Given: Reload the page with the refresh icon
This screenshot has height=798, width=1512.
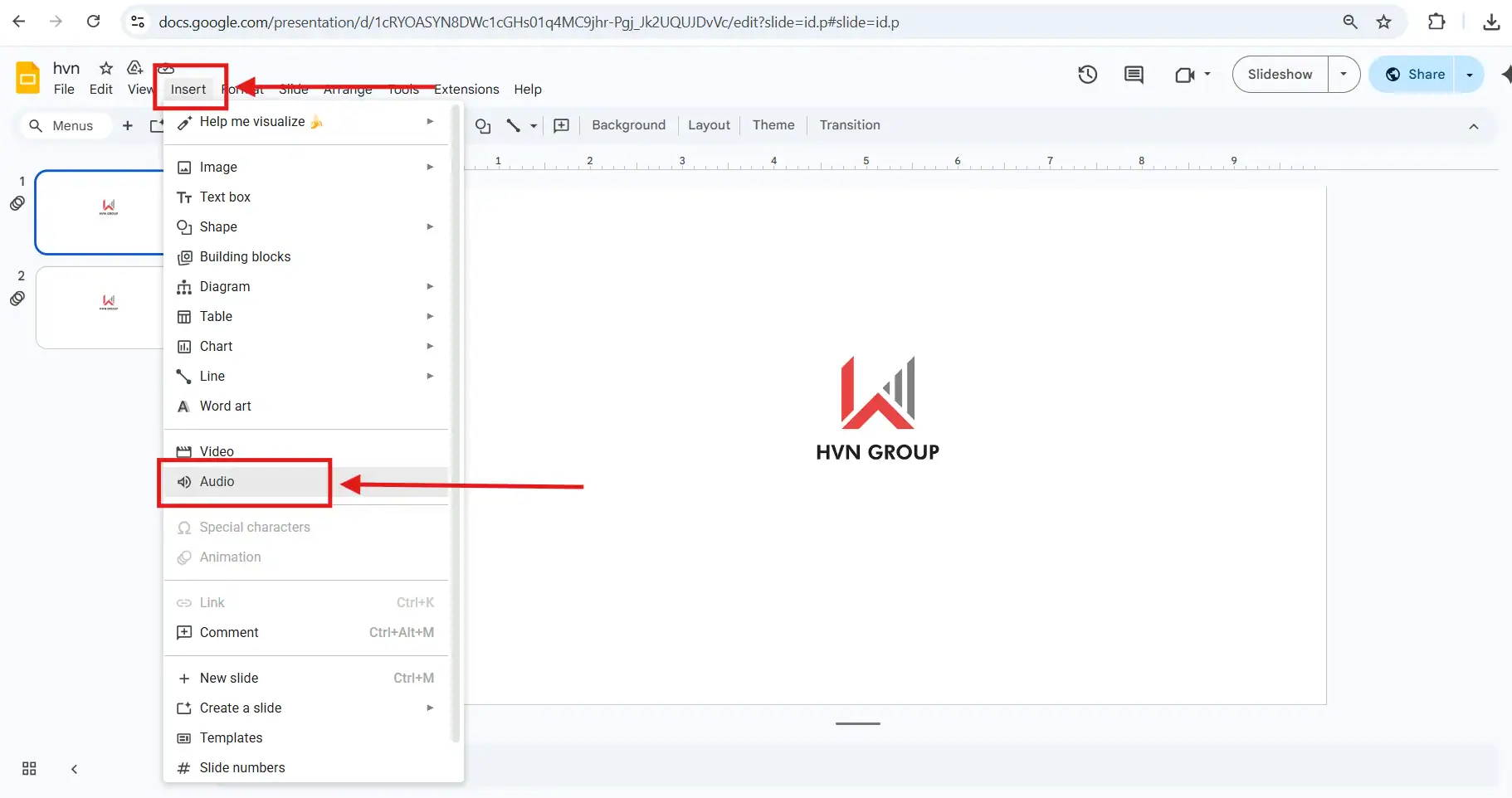Looking at the screenshot, I should tap(94, 22).
